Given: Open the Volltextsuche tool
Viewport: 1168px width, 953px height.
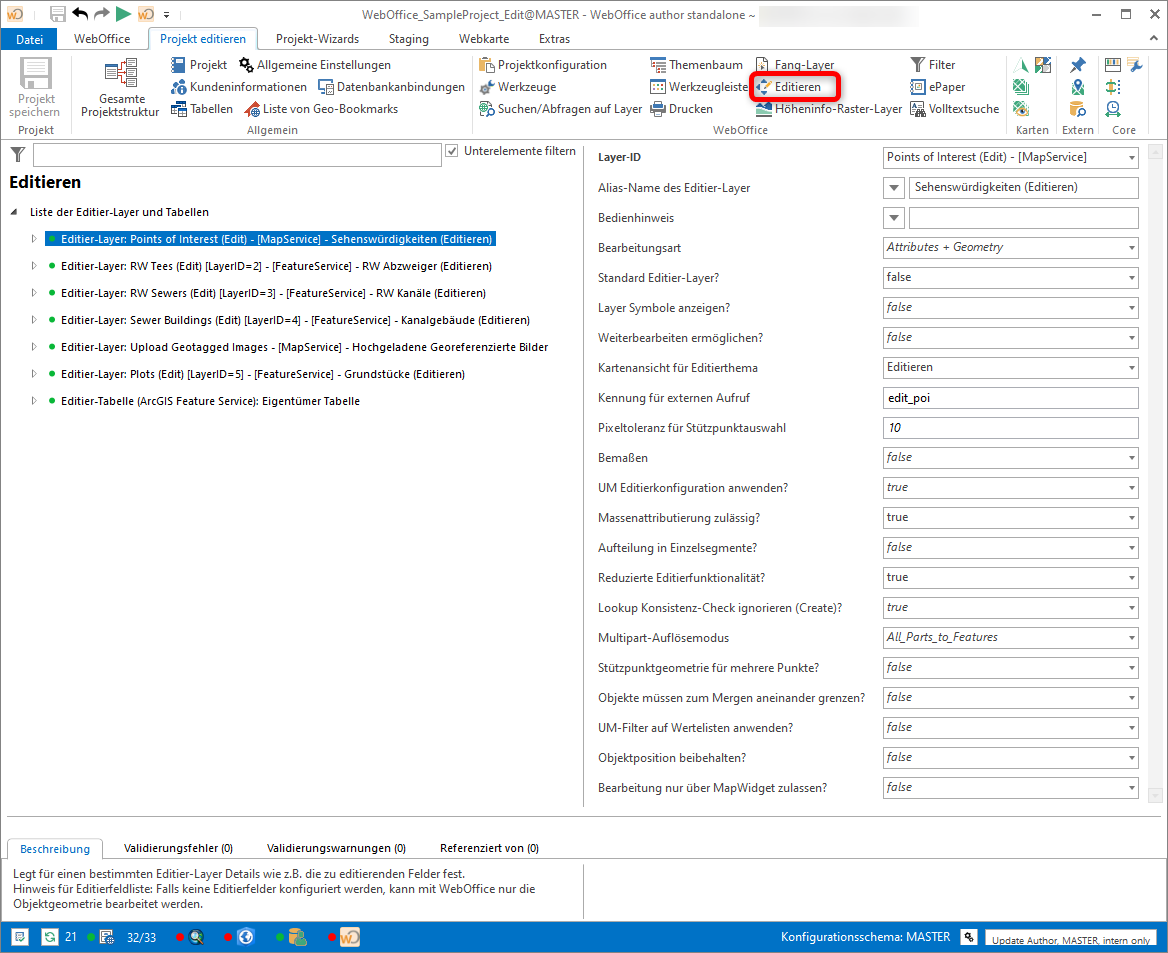Looking at the screenshot, I should click(x=954, y=109).
